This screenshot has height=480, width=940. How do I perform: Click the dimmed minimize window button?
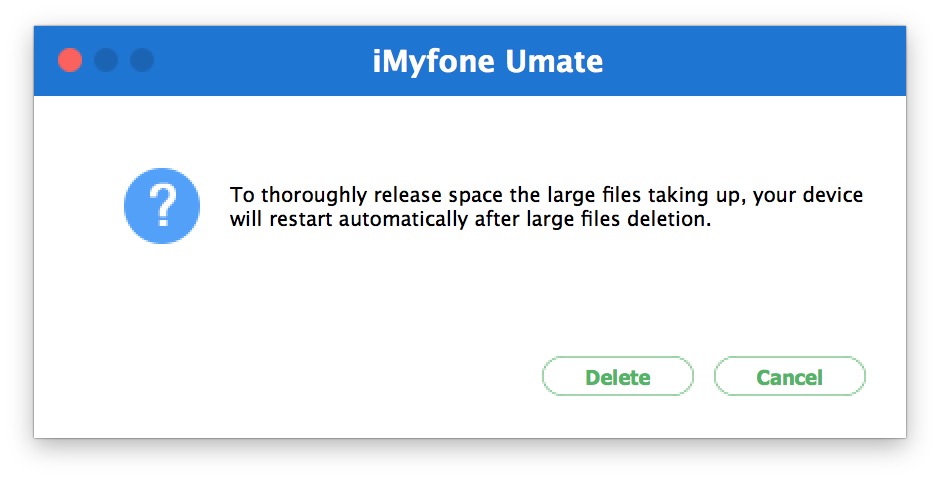(x=106, y=60)
